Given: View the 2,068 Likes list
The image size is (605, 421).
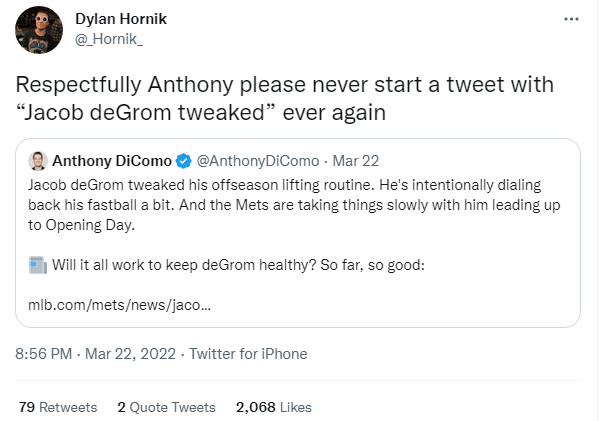Looking at the screenshot, I should (274, 407).
